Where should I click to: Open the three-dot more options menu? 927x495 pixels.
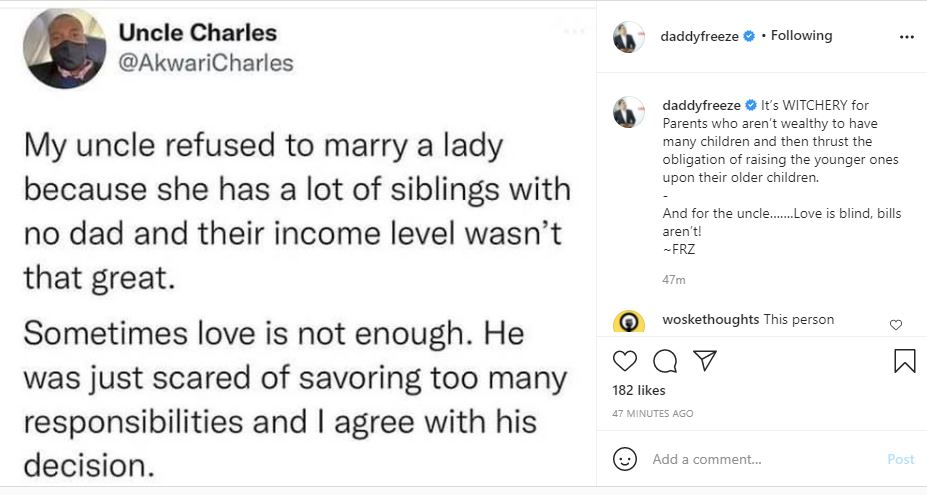tap(906, 37)
